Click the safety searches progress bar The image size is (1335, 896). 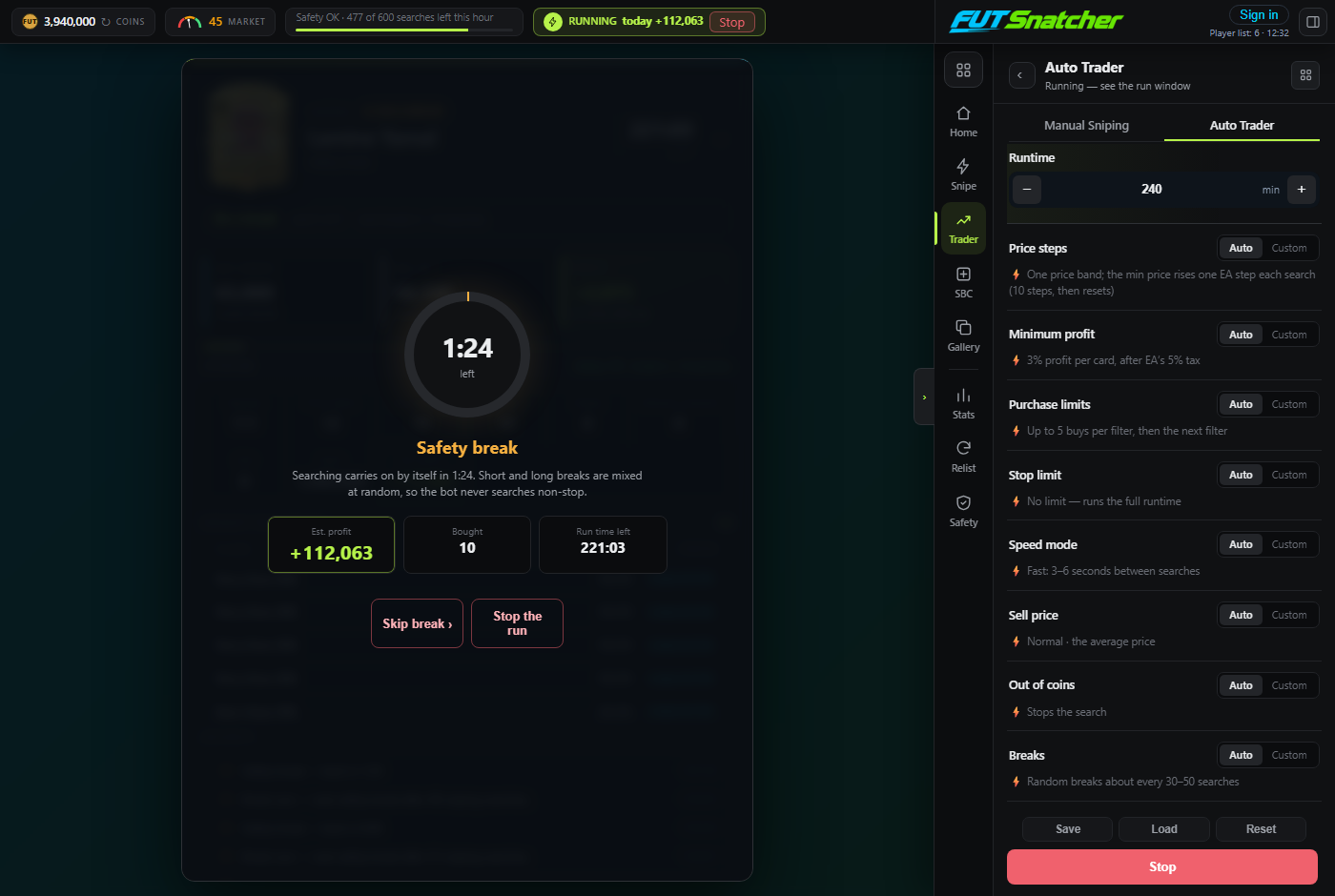[x=404, y=30]
